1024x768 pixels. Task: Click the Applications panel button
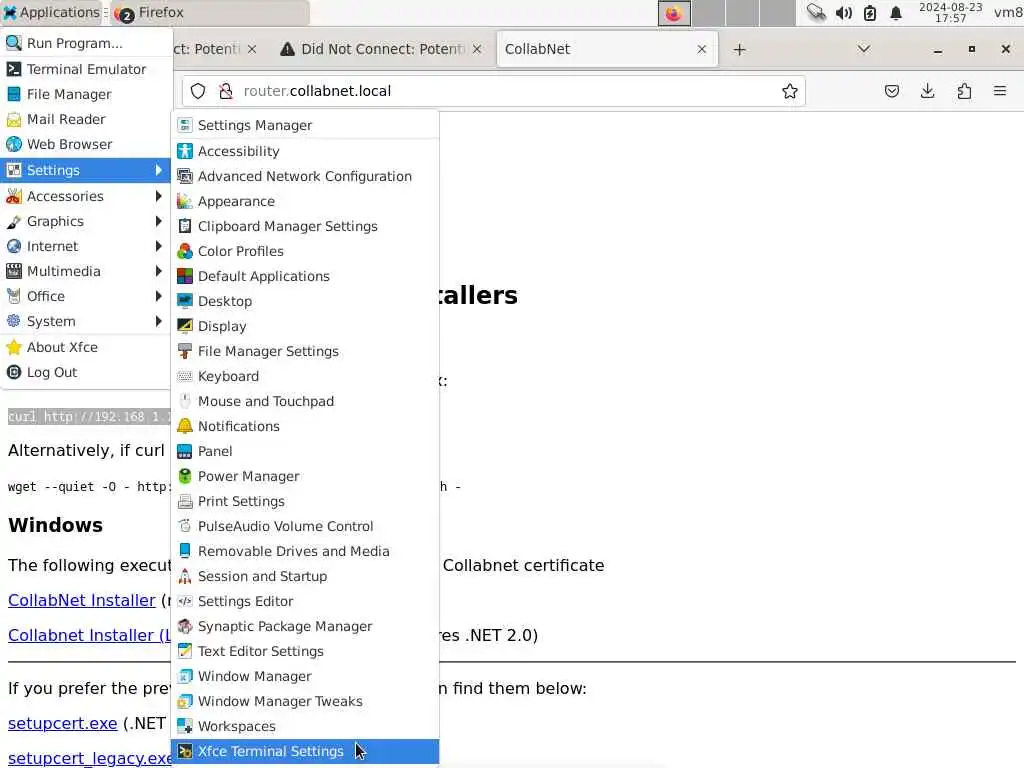tap(51, 12)
